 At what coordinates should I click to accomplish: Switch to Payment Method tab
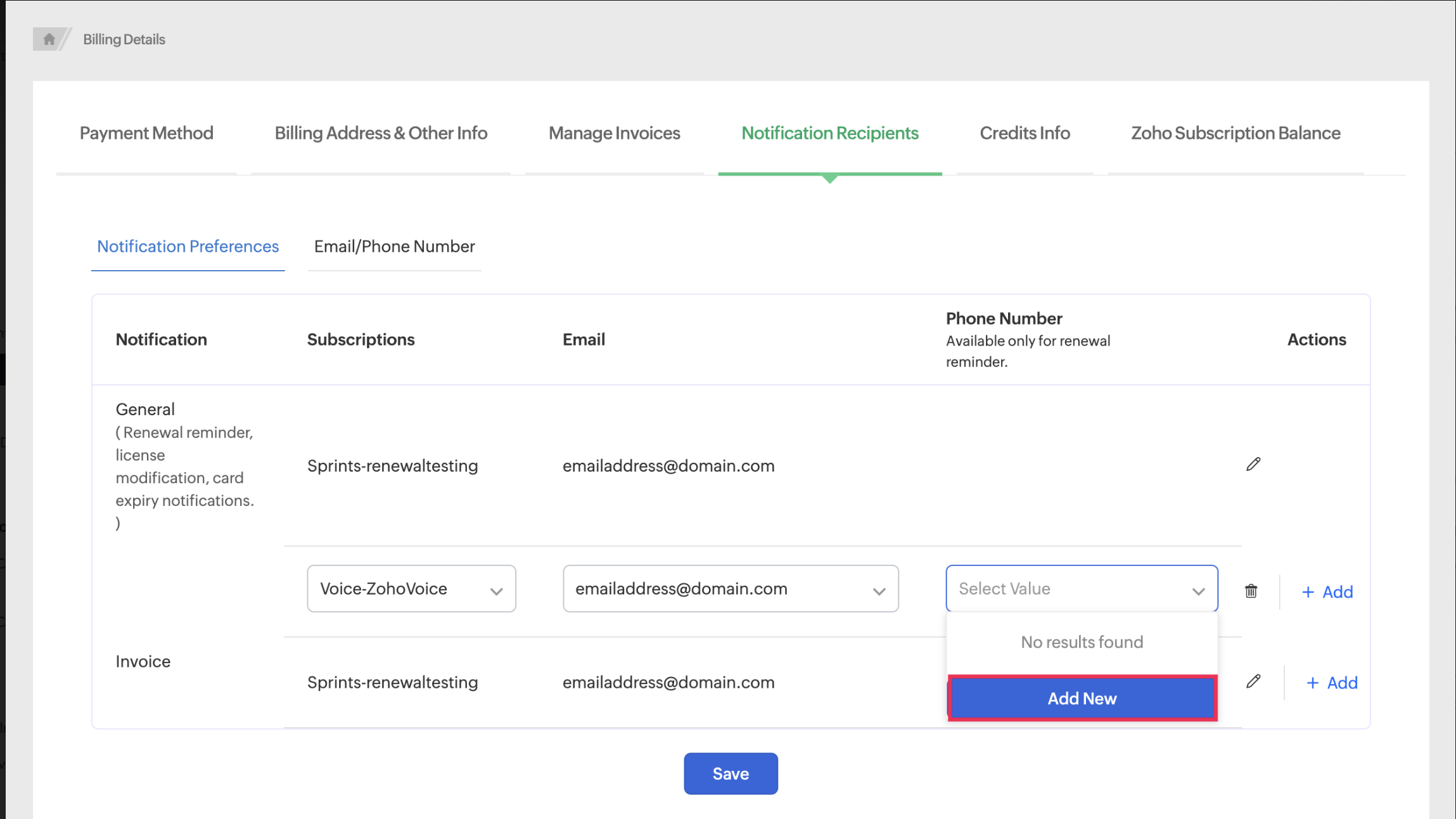point(146,133)
